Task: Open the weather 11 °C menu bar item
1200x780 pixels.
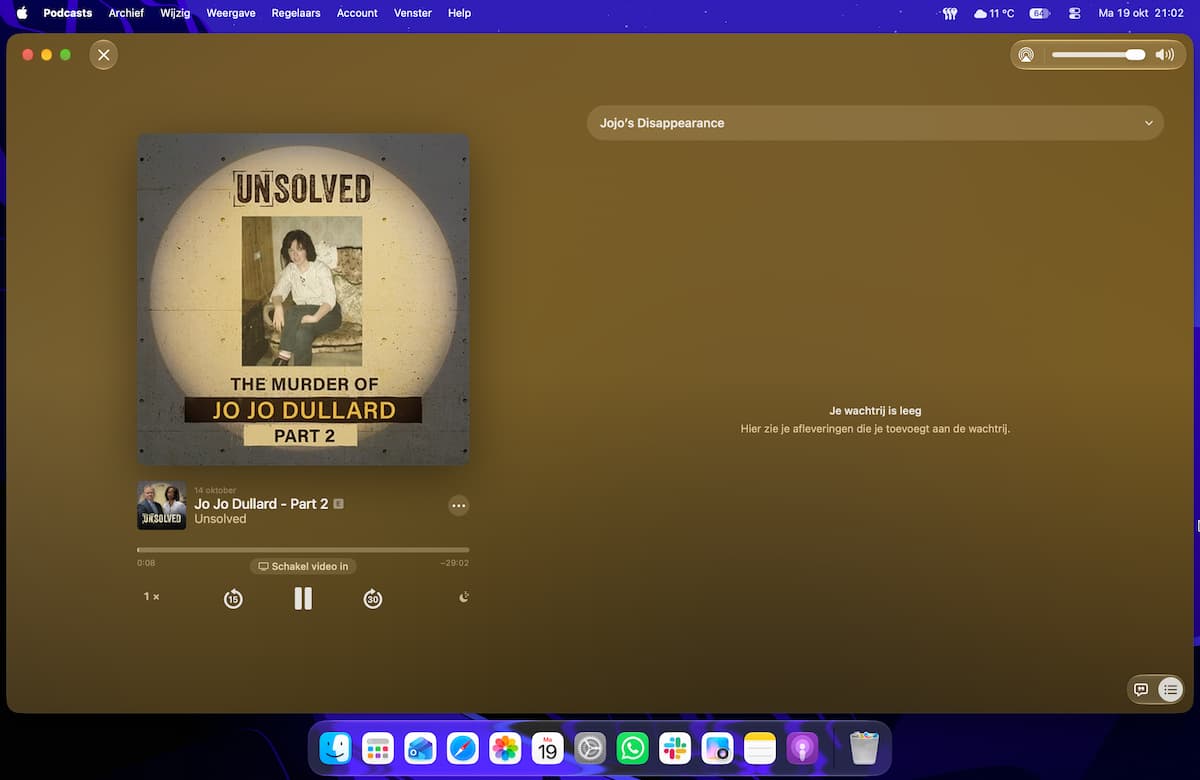Action: [994, 13]
